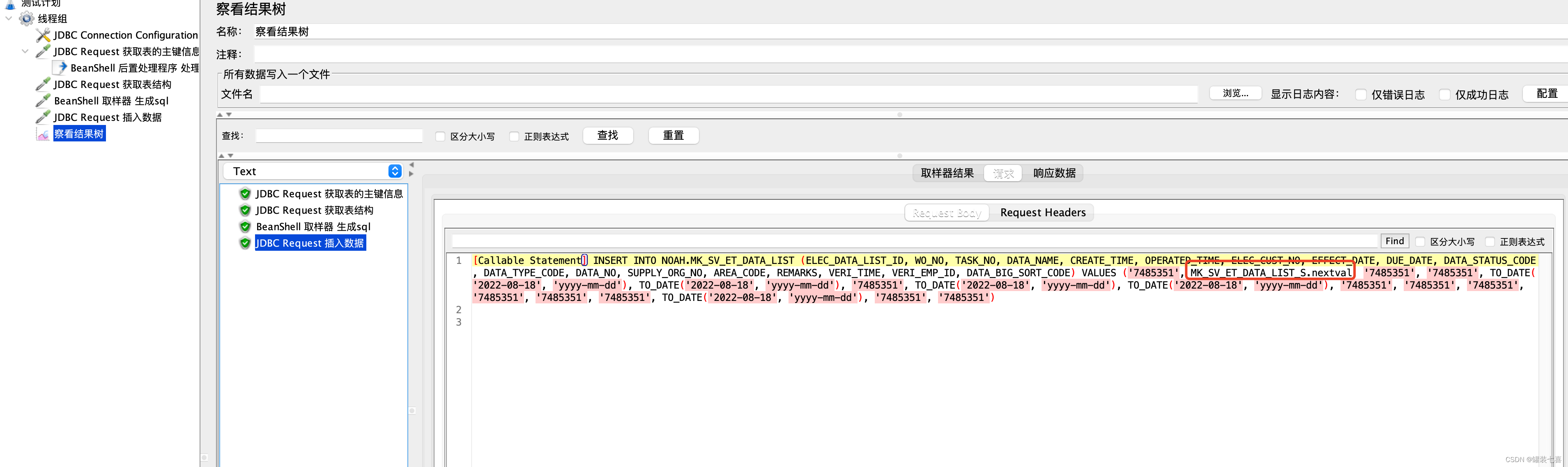This screenshot has width=1568, height=467.
Task: Click the pipette icon of JDBC Request 获取表结构 in the tree
Action: tap(43, 84)
